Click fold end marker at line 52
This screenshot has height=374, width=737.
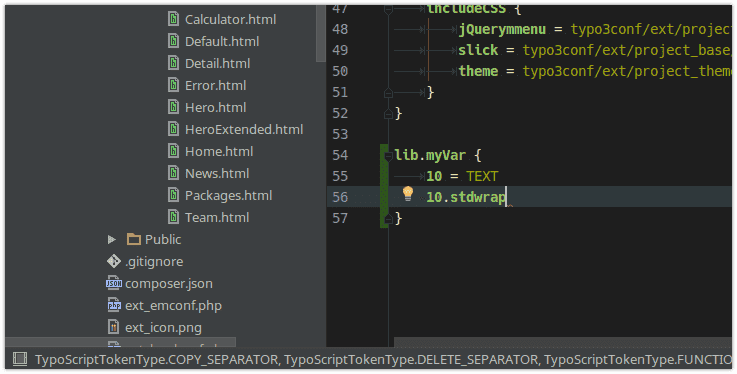[x=388, y=113]
